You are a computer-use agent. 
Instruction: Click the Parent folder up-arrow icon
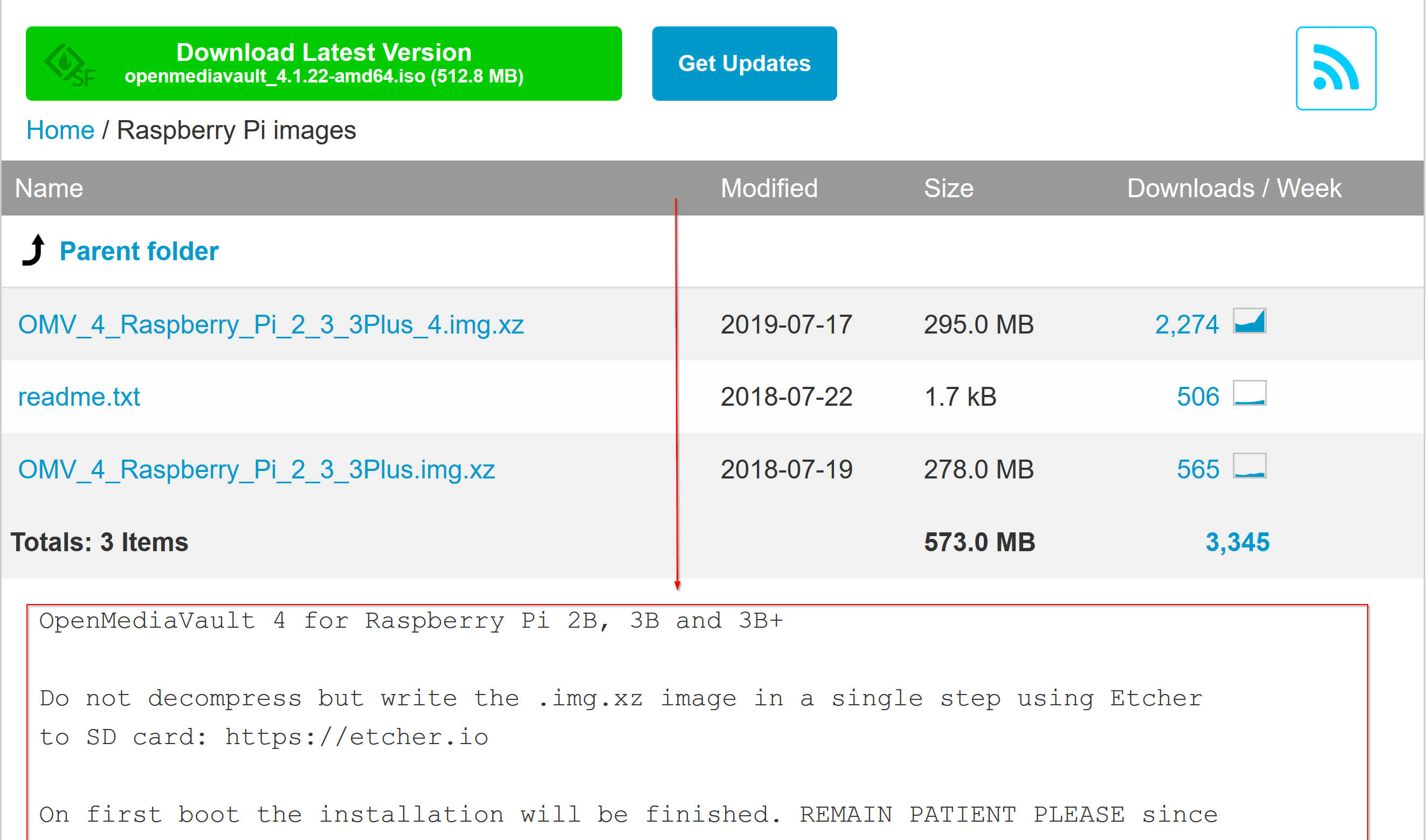(35, 250)
